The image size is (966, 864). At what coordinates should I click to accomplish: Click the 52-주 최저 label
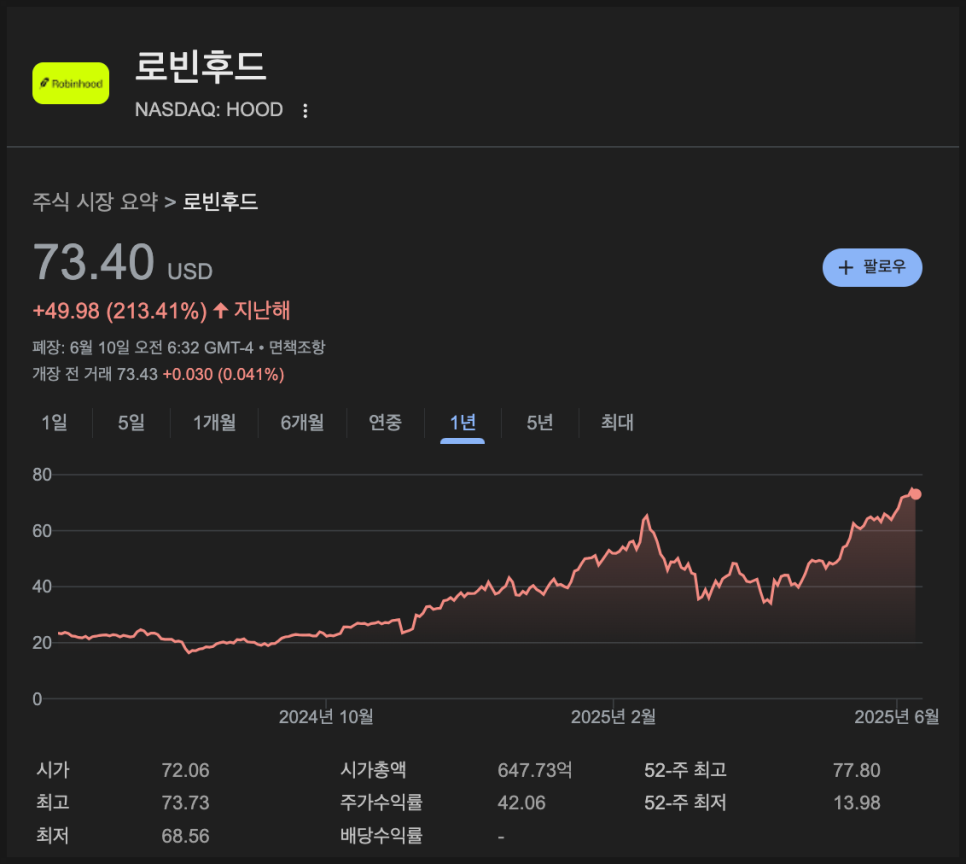coord(686,802)
